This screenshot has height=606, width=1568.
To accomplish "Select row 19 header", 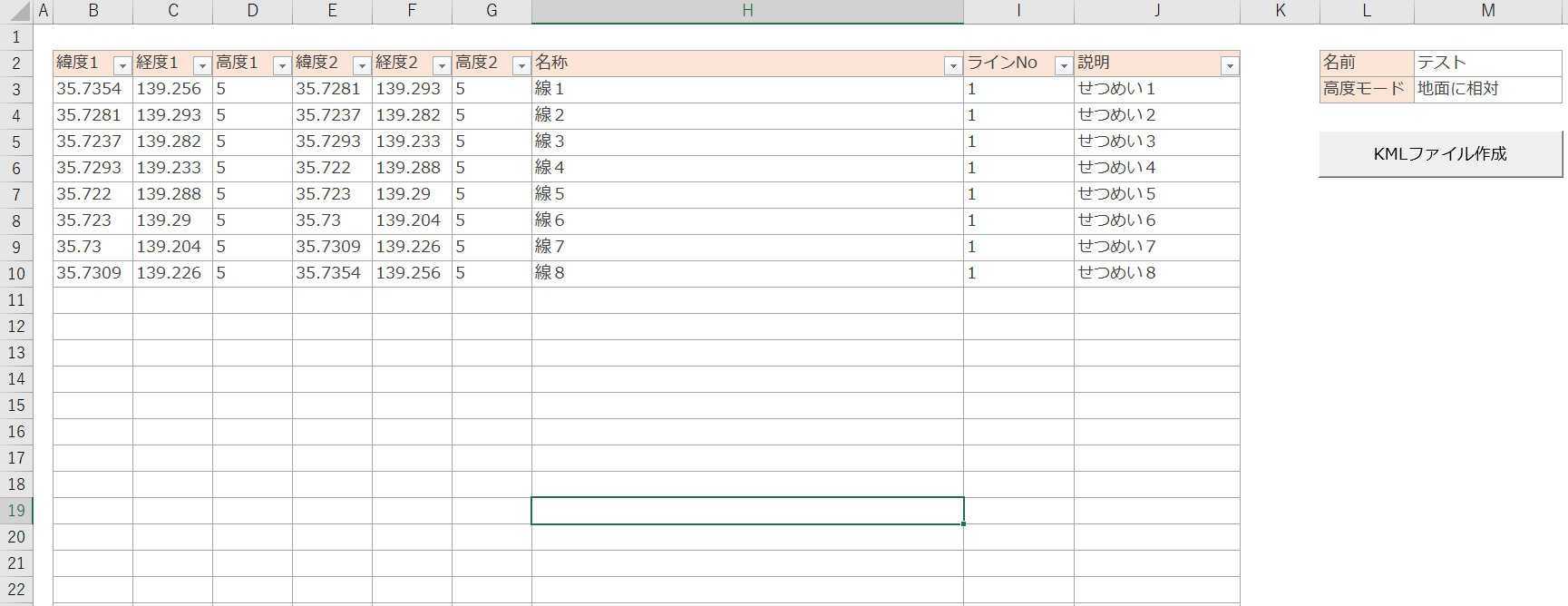I will pyautogui.click(x=16, y=511).
